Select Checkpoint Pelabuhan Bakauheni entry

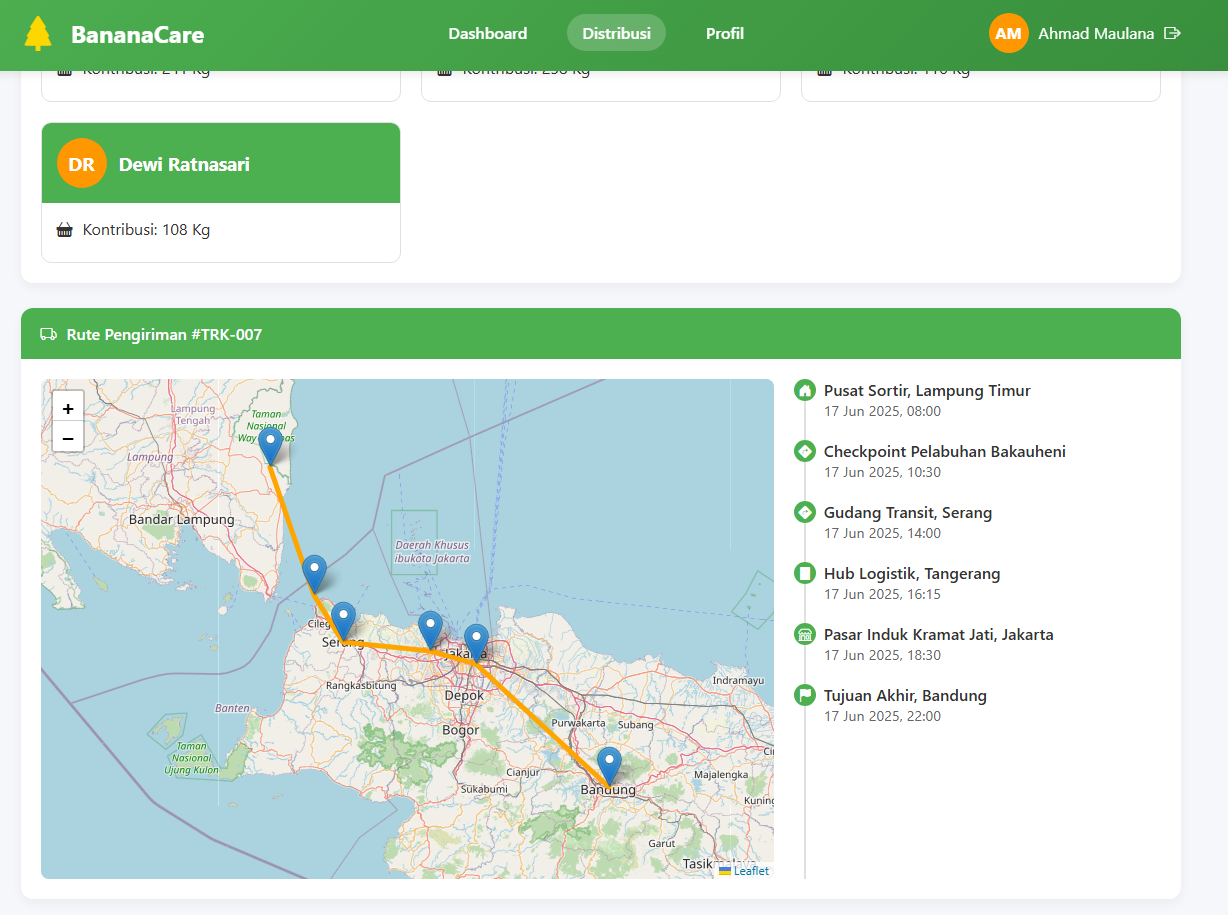(945, 452)
